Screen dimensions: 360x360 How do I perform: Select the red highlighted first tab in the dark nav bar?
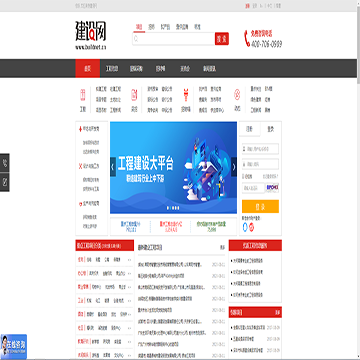point(88,68)
